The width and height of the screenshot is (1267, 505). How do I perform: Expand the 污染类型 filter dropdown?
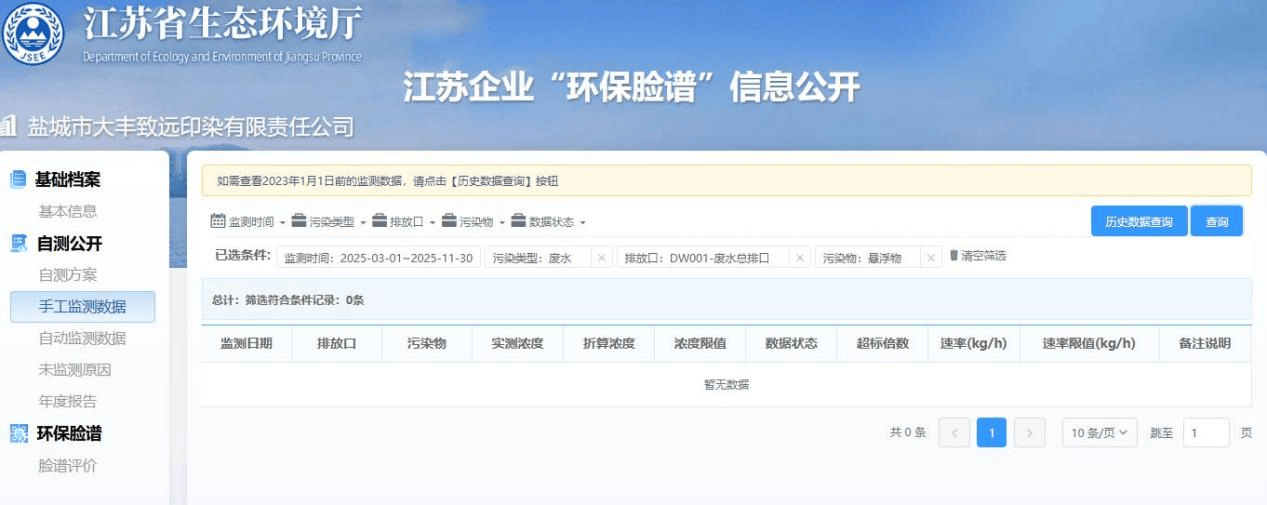click(x=329, y=222)
